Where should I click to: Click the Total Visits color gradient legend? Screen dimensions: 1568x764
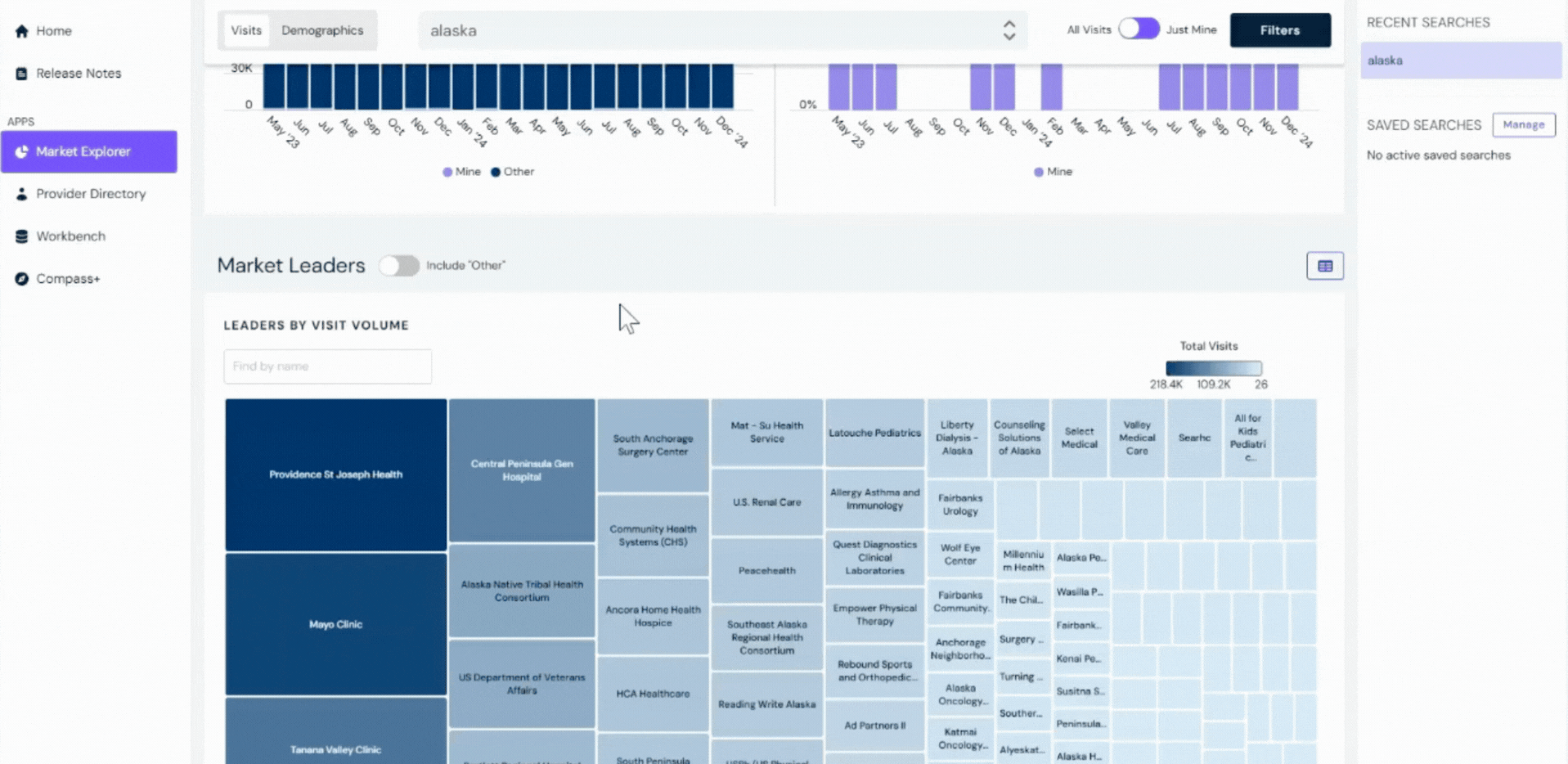click(1214, 368)
